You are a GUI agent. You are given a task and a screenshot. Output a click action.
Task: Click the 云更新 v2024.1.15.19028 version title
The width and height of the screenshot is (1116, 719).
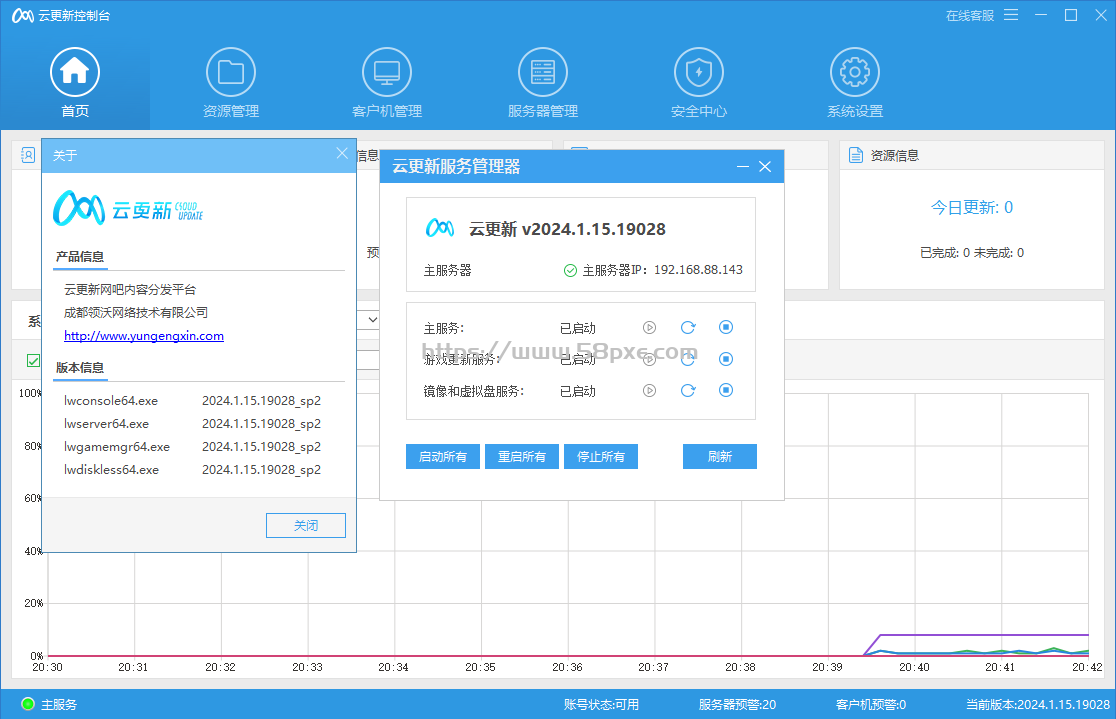coord(567,229)
